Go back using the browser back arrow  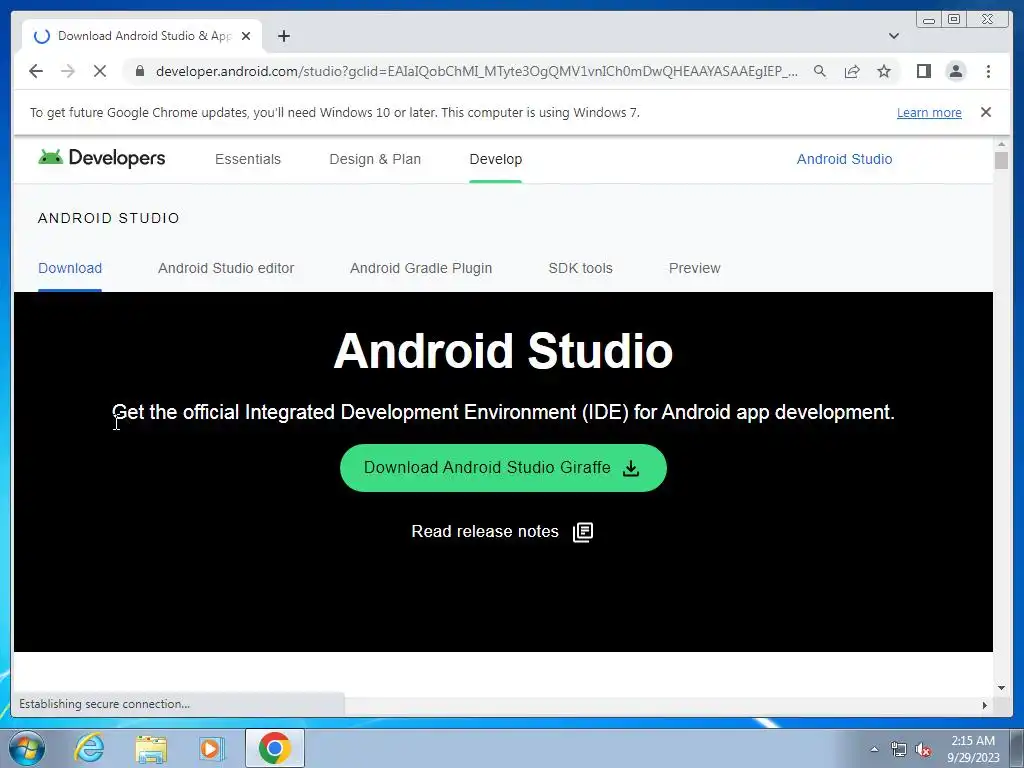(36, 71)
